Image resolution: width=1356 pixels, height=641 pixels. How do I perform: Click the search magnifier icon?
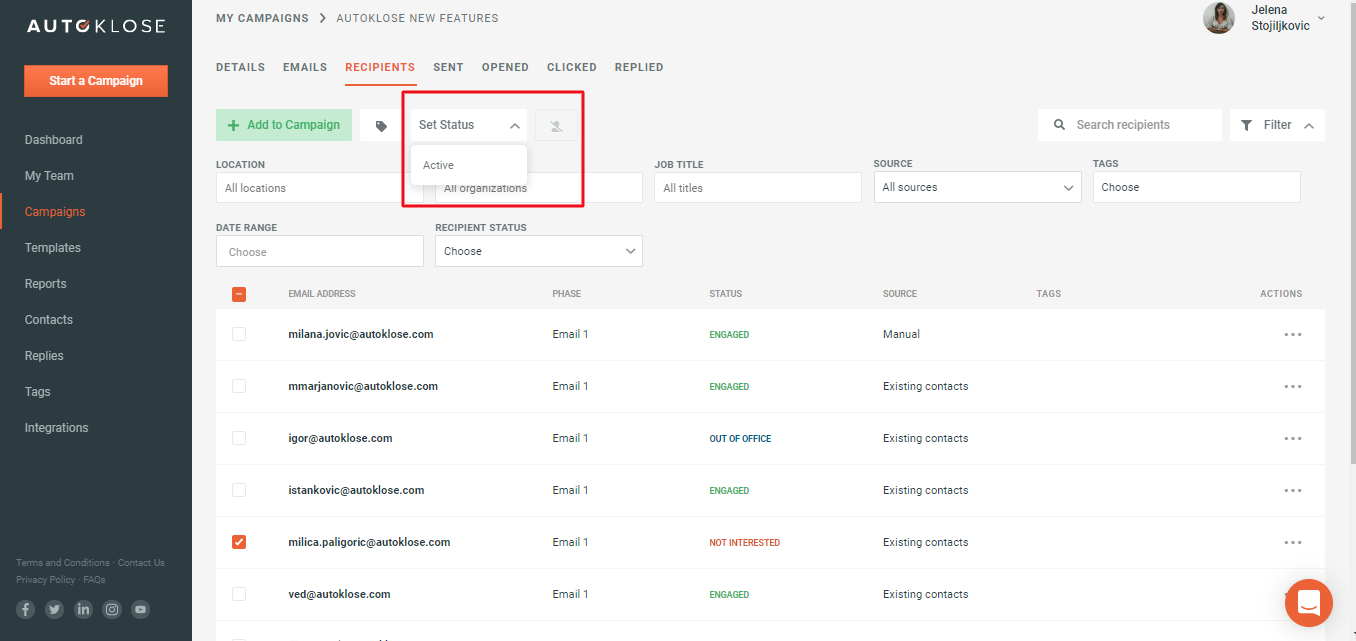coord(1059,125)
